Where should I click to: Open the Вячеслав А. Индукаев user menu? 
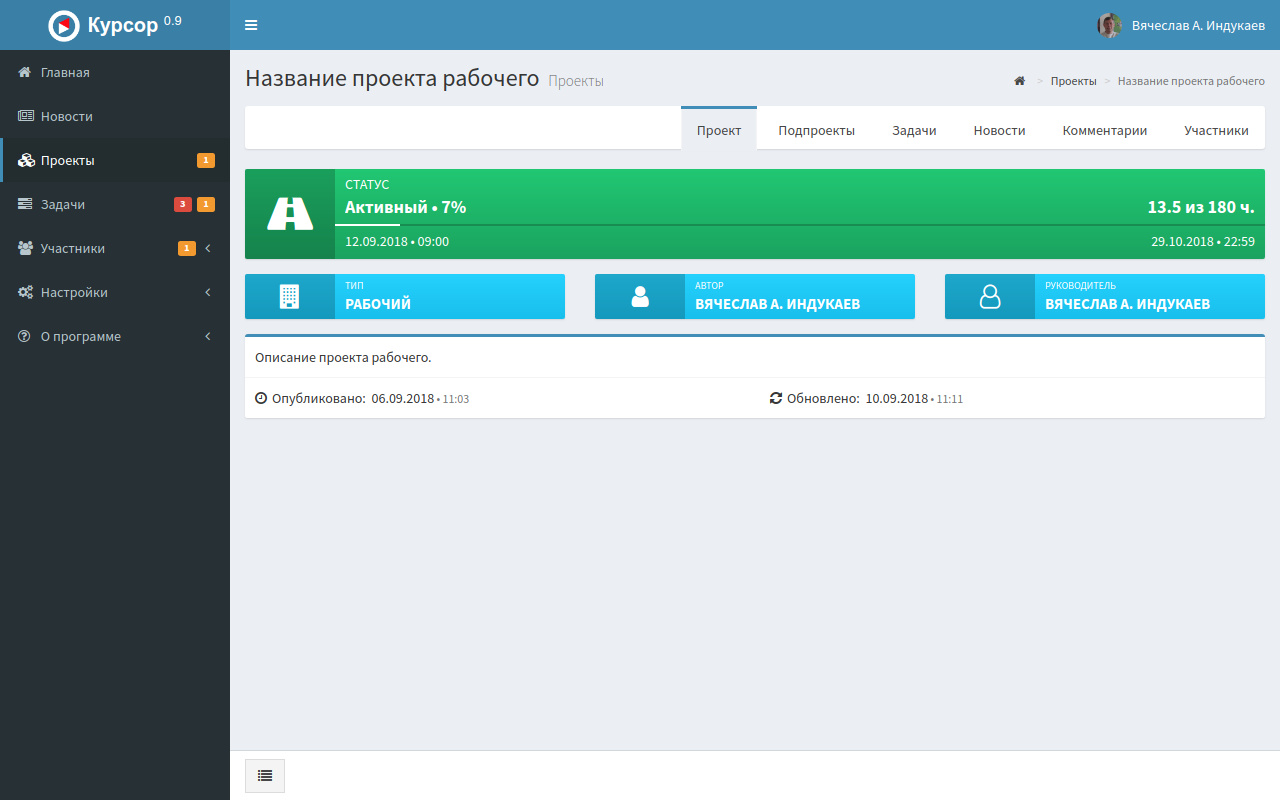pos(1197,25)
